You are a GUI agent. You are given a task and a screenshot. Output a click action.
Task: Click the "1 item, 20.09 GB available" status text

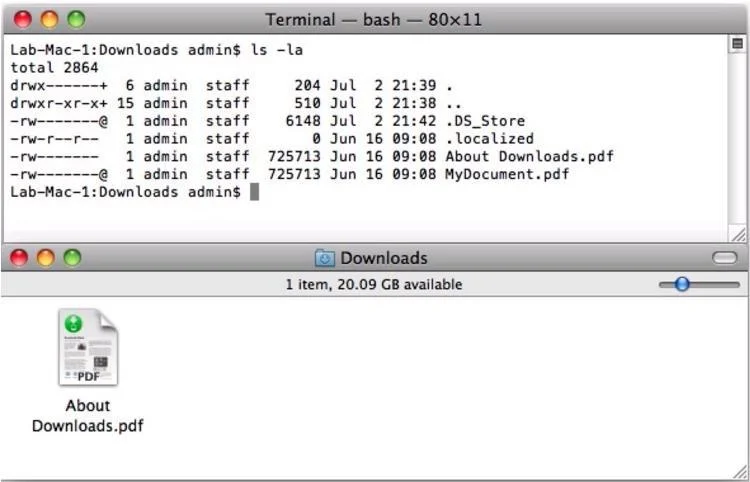pos(374,285)
